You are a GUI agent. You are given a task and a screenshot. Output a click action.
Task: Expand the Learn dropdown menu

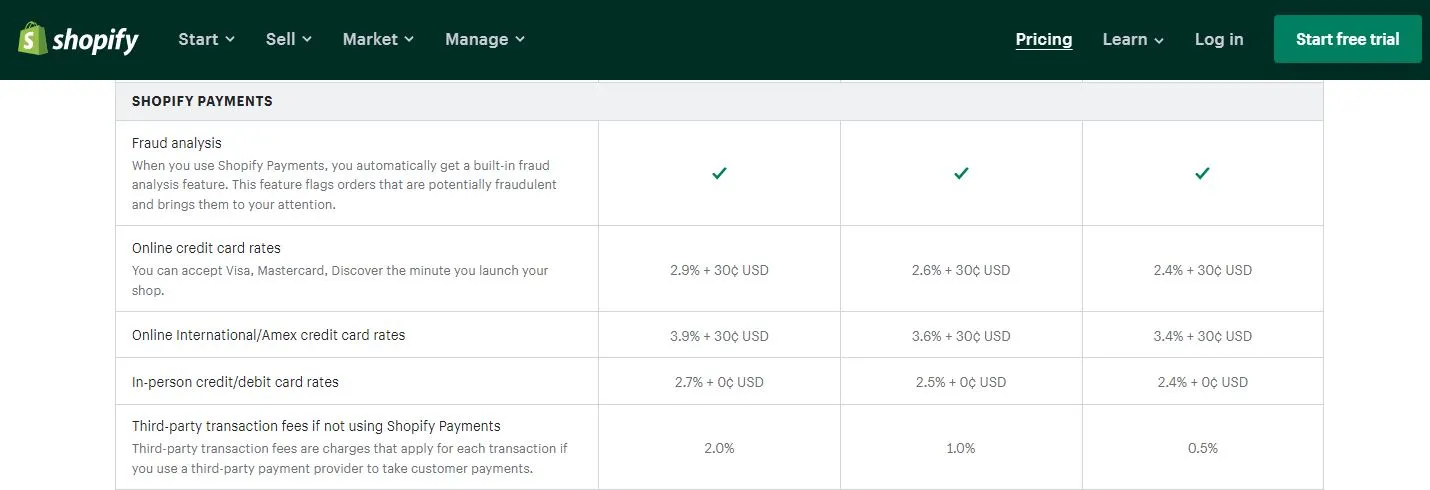[1132, 39]
